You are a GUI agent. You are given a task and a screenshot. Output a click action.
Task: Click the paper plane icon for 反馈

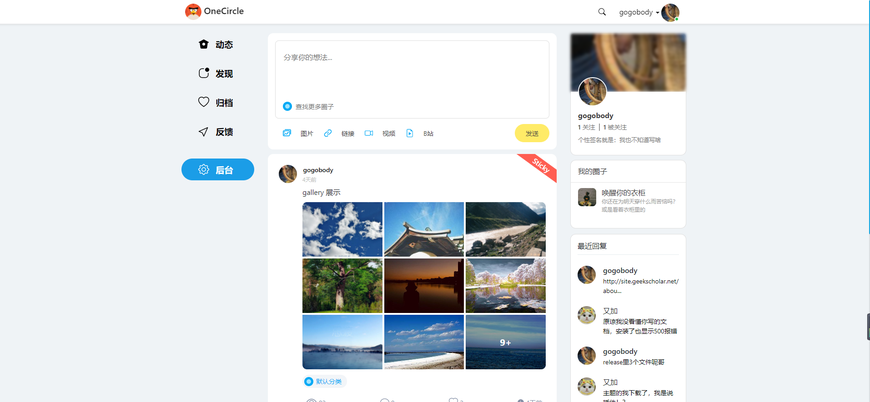(x=204, y=132)
